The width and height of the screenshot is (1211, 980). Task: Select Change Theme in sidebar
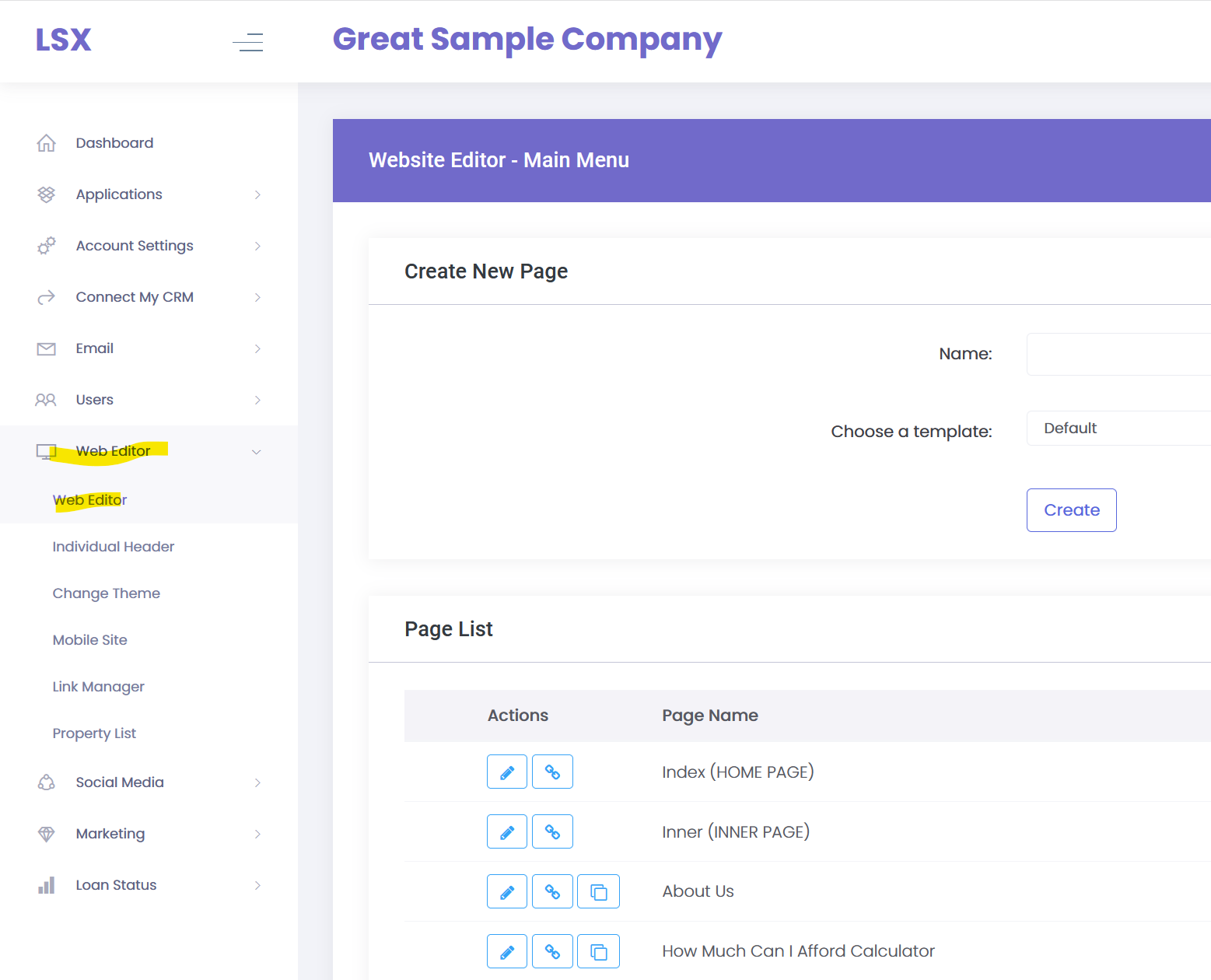pos(107,593)
